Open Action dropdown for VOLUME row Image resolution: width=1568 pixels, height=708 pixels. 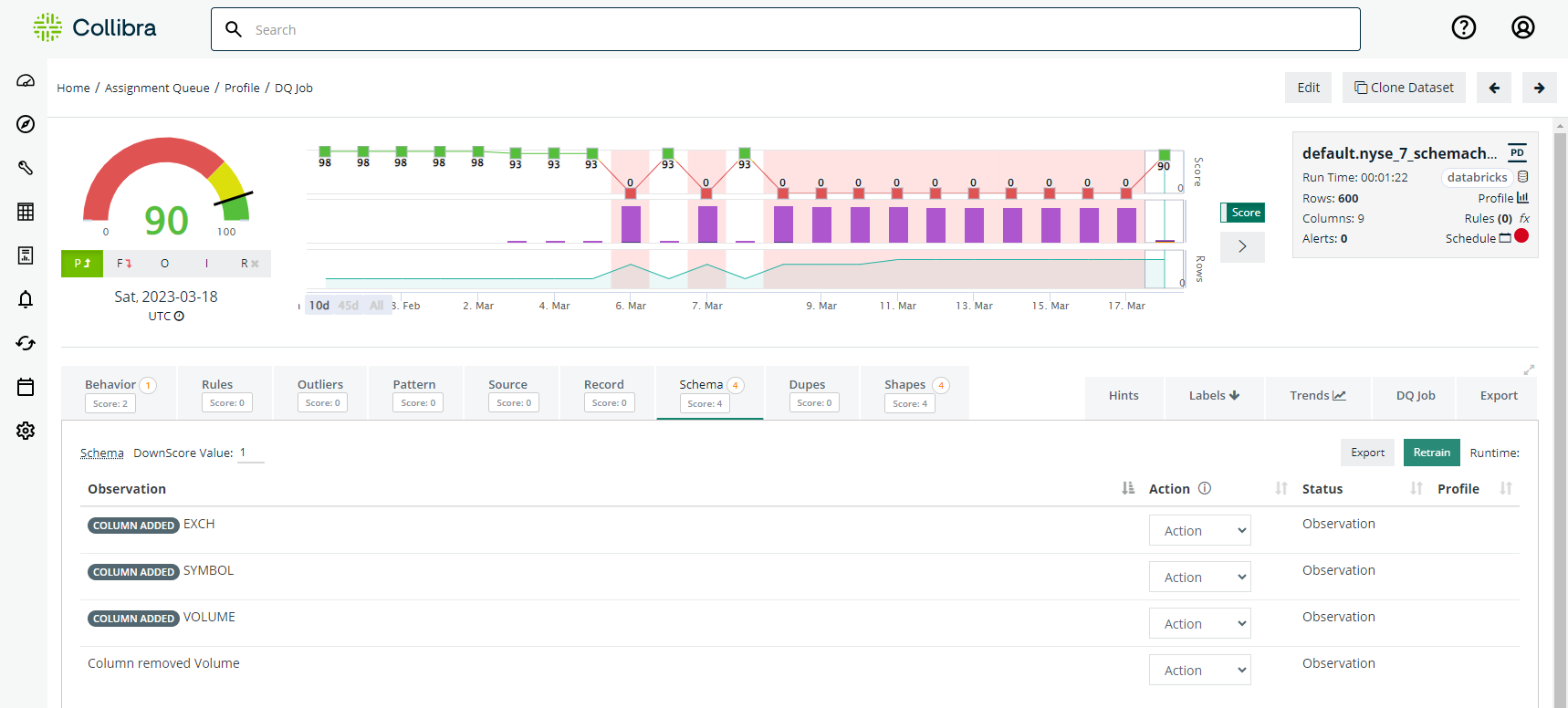coord(1199,623)
